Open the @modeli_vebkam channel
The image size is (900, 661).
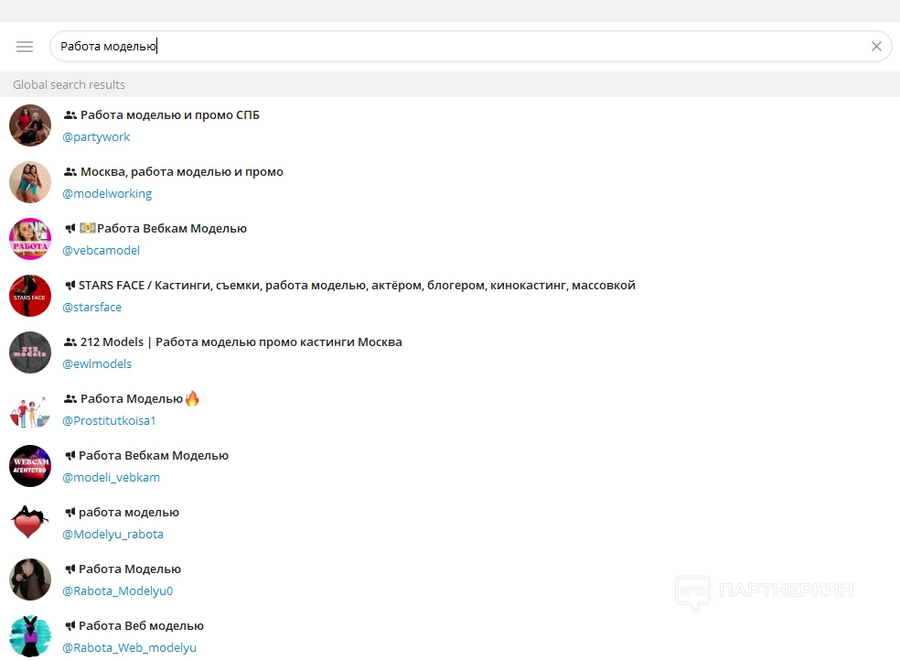(x=111, y=477)
